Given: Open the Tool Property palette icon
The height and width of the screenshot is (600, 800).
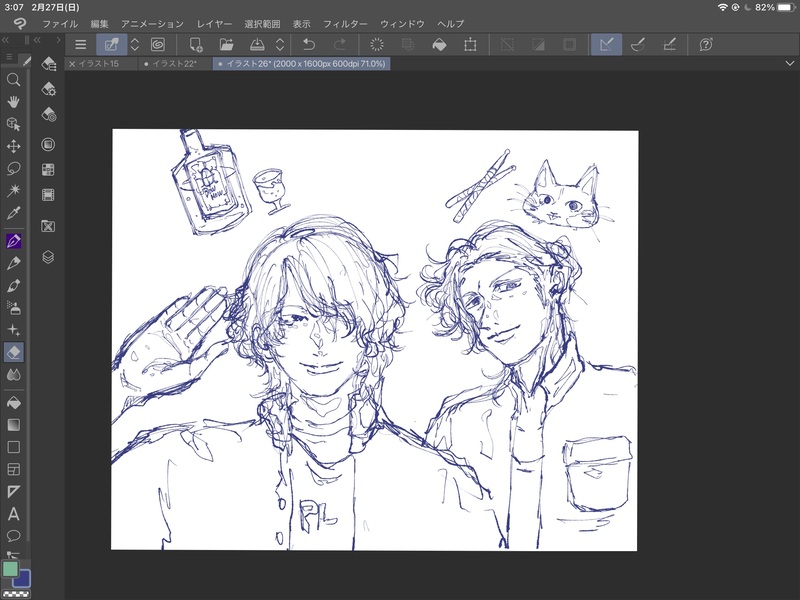Looking at the screenshot, I should click(48, 89).
